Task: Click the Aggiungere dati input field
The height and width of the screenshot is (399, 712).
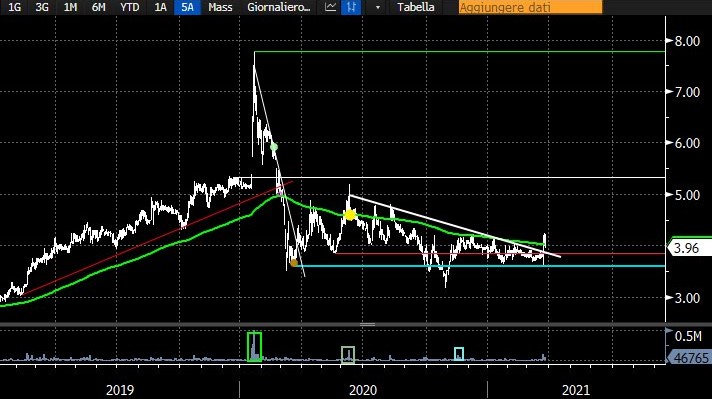Action: (530, 7)
